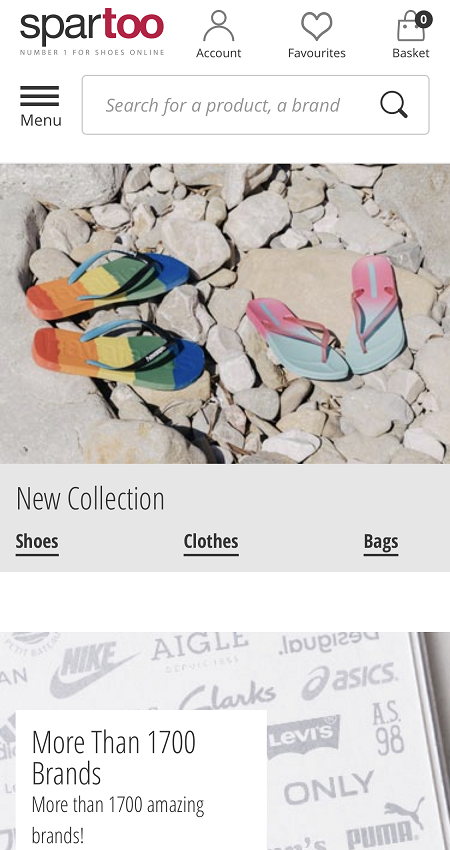Open the flip-flops banner image
The height and width of the screenshot is (850, 450).
[x=225, y=313]
